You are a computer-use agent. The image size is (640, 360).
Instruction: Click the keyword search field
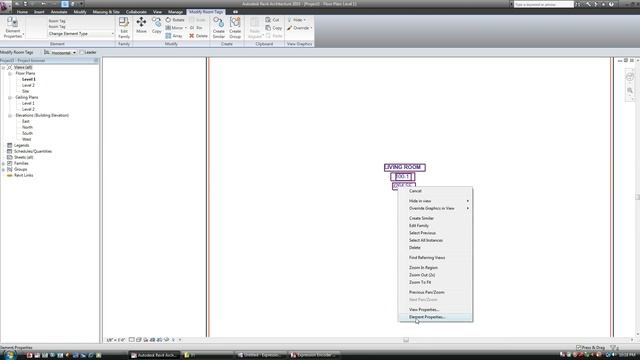[544, 4]
